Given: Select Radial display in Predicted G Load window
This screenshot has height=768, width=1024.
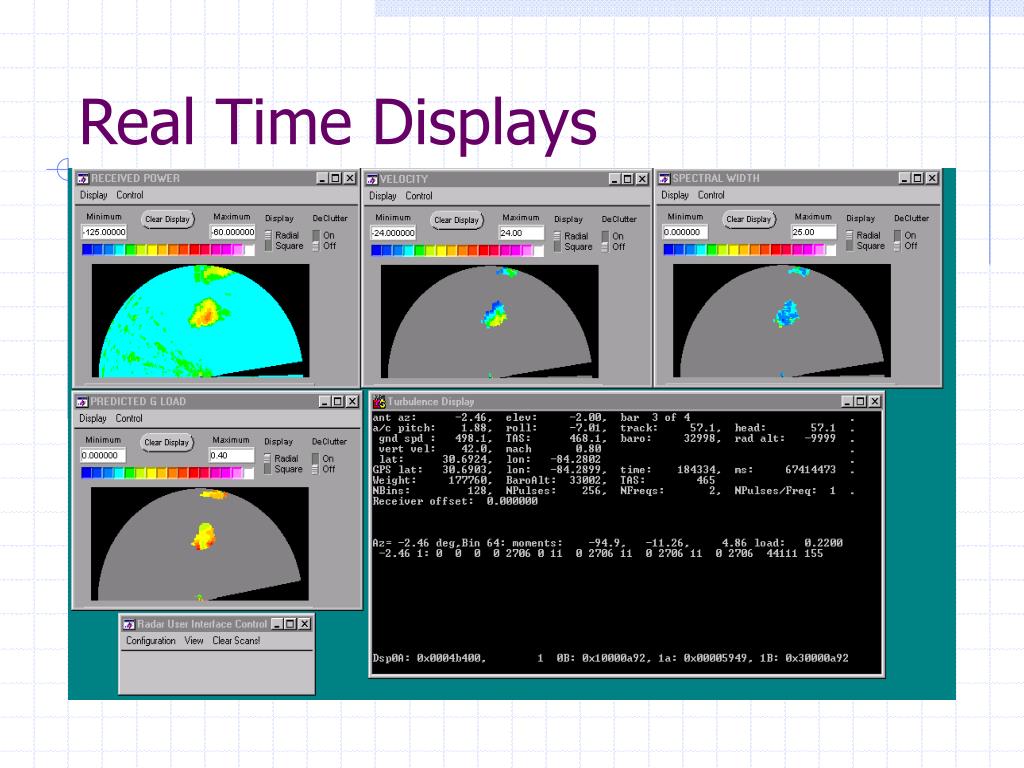Looking at the screenshot, I should [x=268, y=458].
